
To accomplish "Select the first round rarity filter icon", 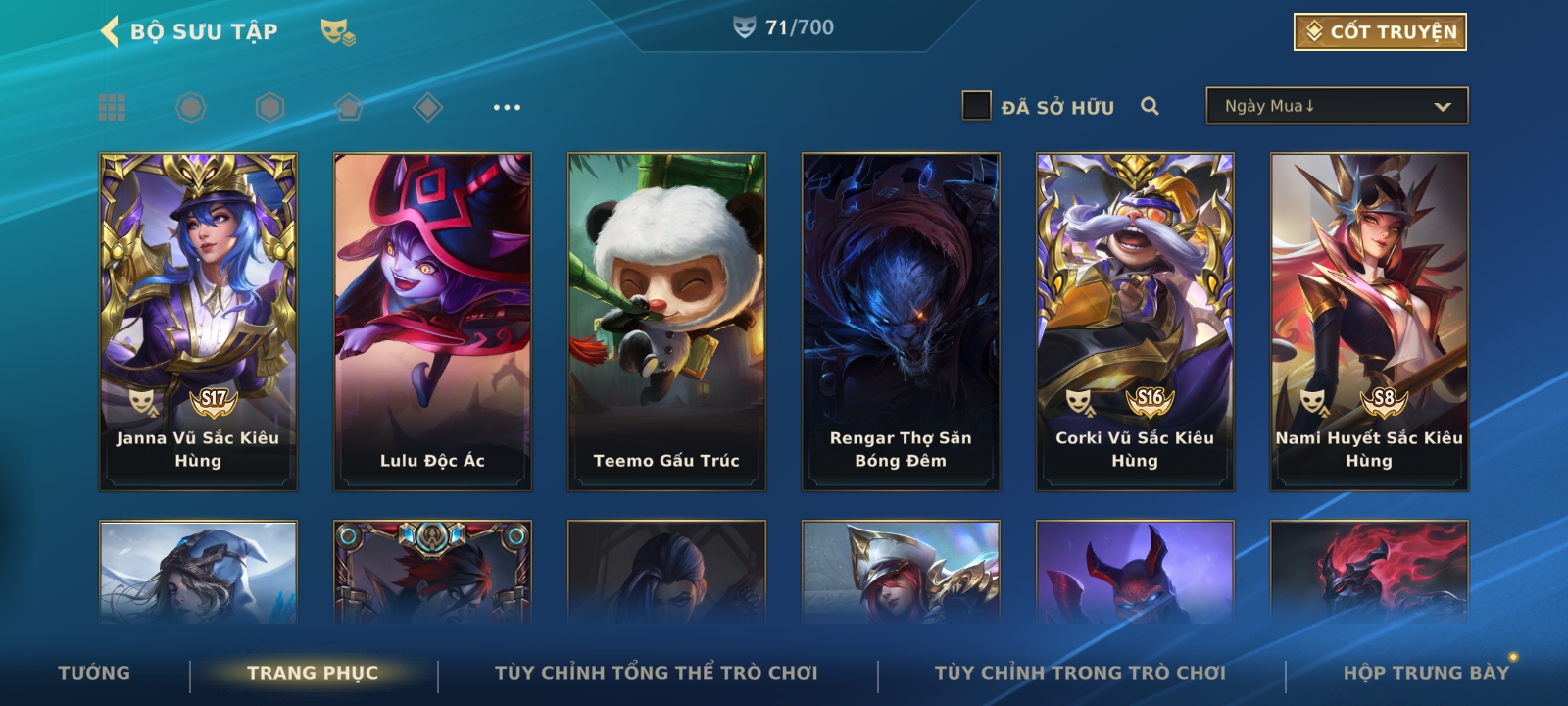I will 191,107.
